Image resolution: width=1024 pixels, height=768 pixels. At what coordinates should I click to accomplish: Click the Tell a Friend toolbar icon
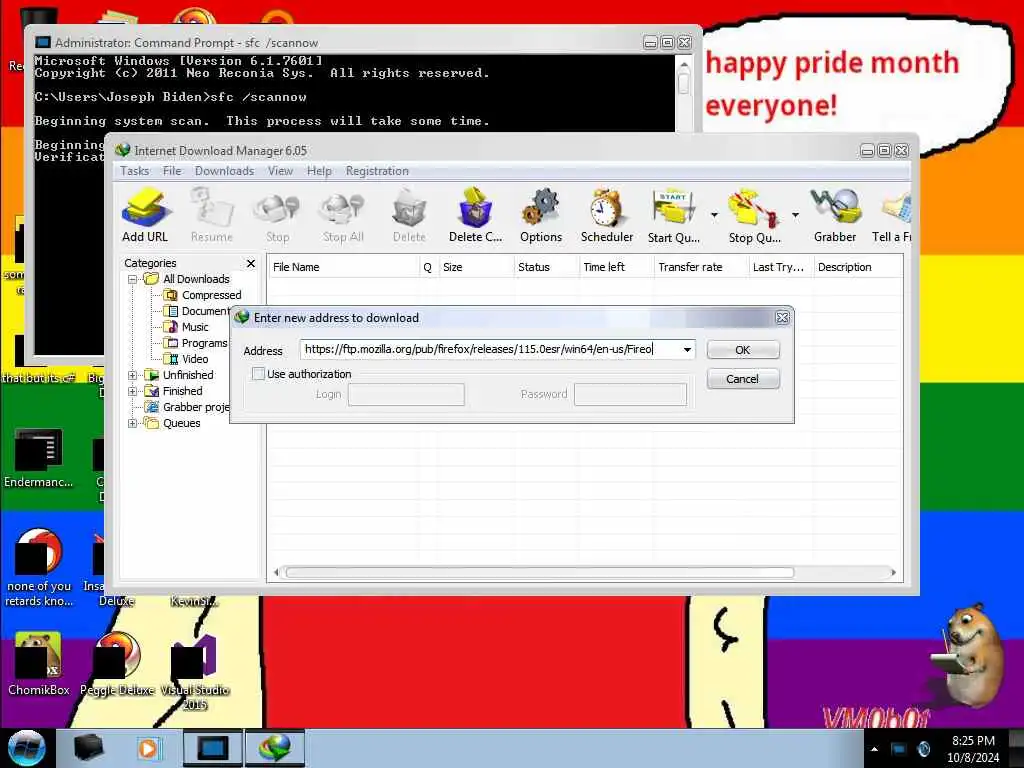coord(892,215)
